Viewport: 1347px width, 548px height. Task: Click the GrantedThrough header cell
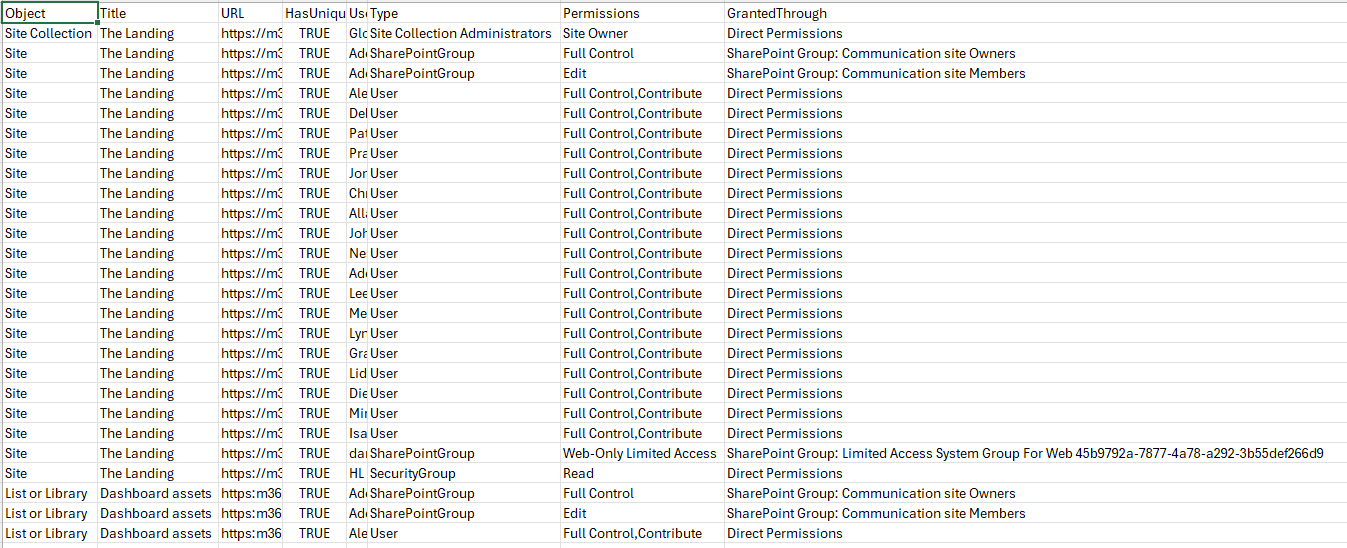(1035, 13)
